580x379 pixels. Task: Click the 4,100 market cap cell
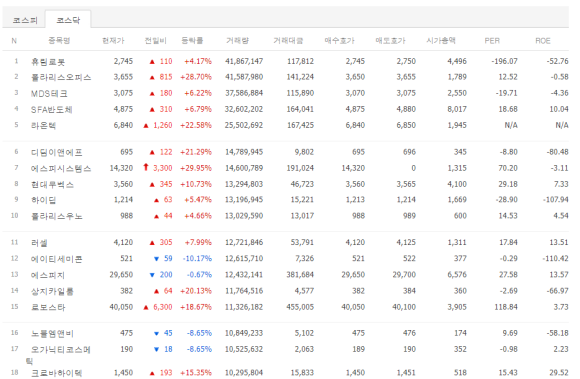coord(457,184)
